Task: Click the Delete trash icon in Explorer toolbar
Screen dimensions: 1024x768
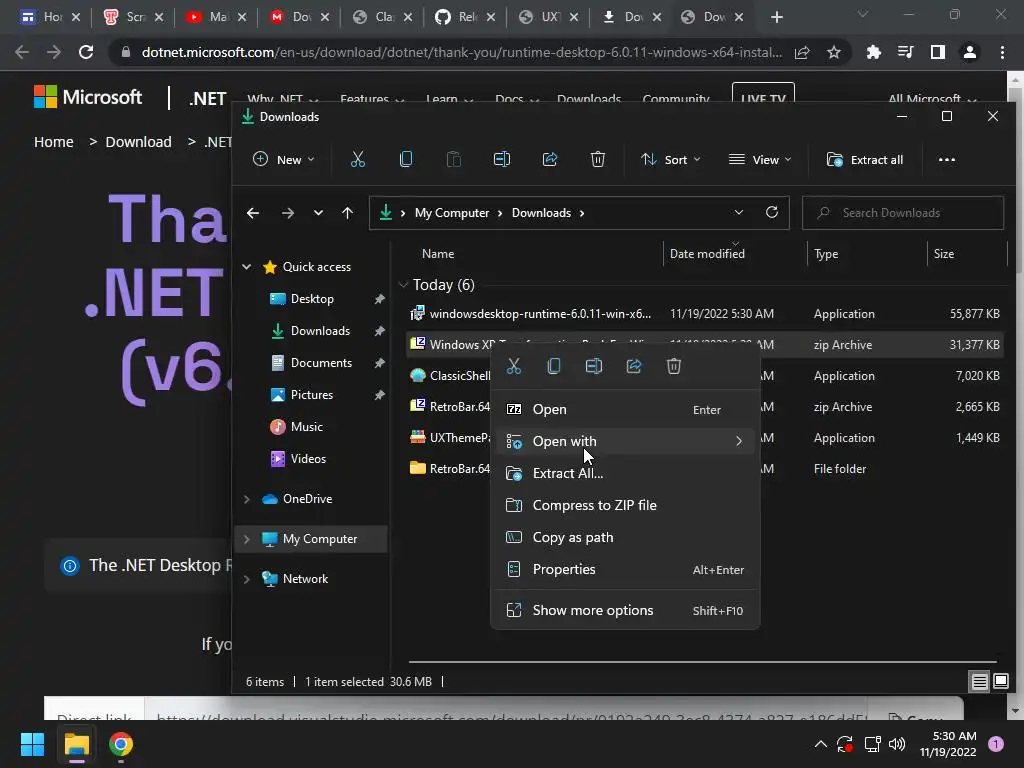Action: [598, 159]
